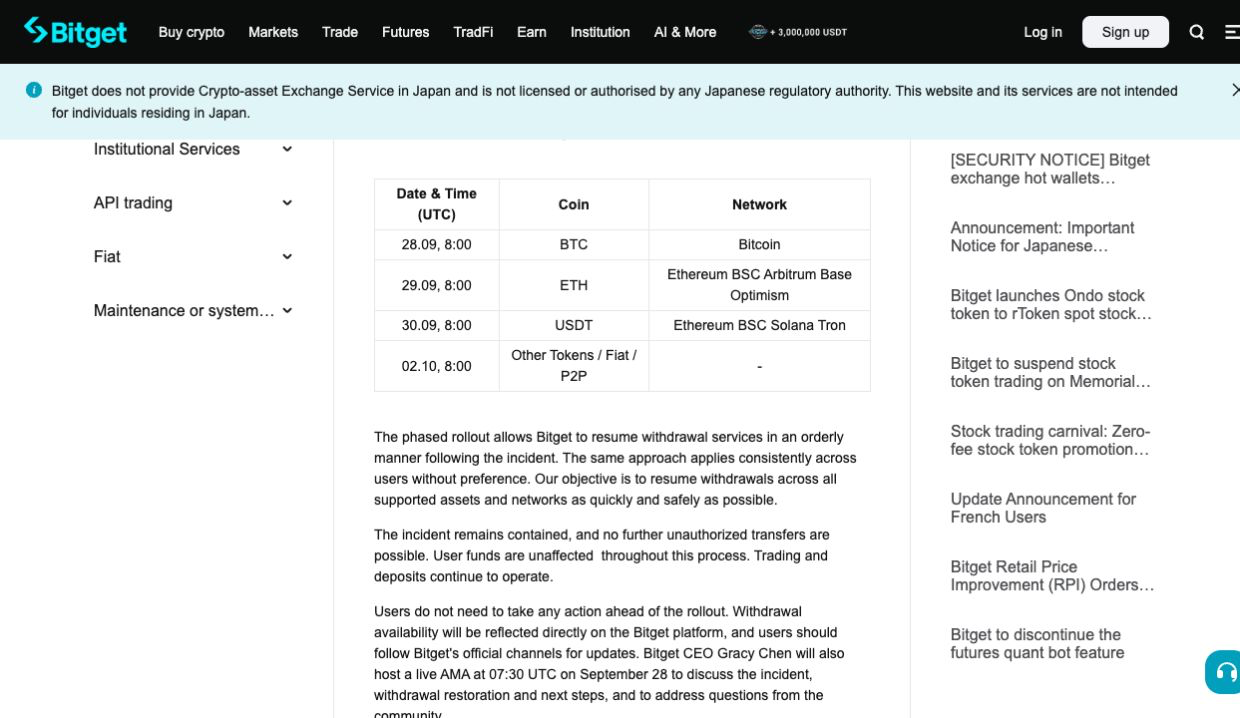Select API trading sidebar item

(x=133, y=203)
